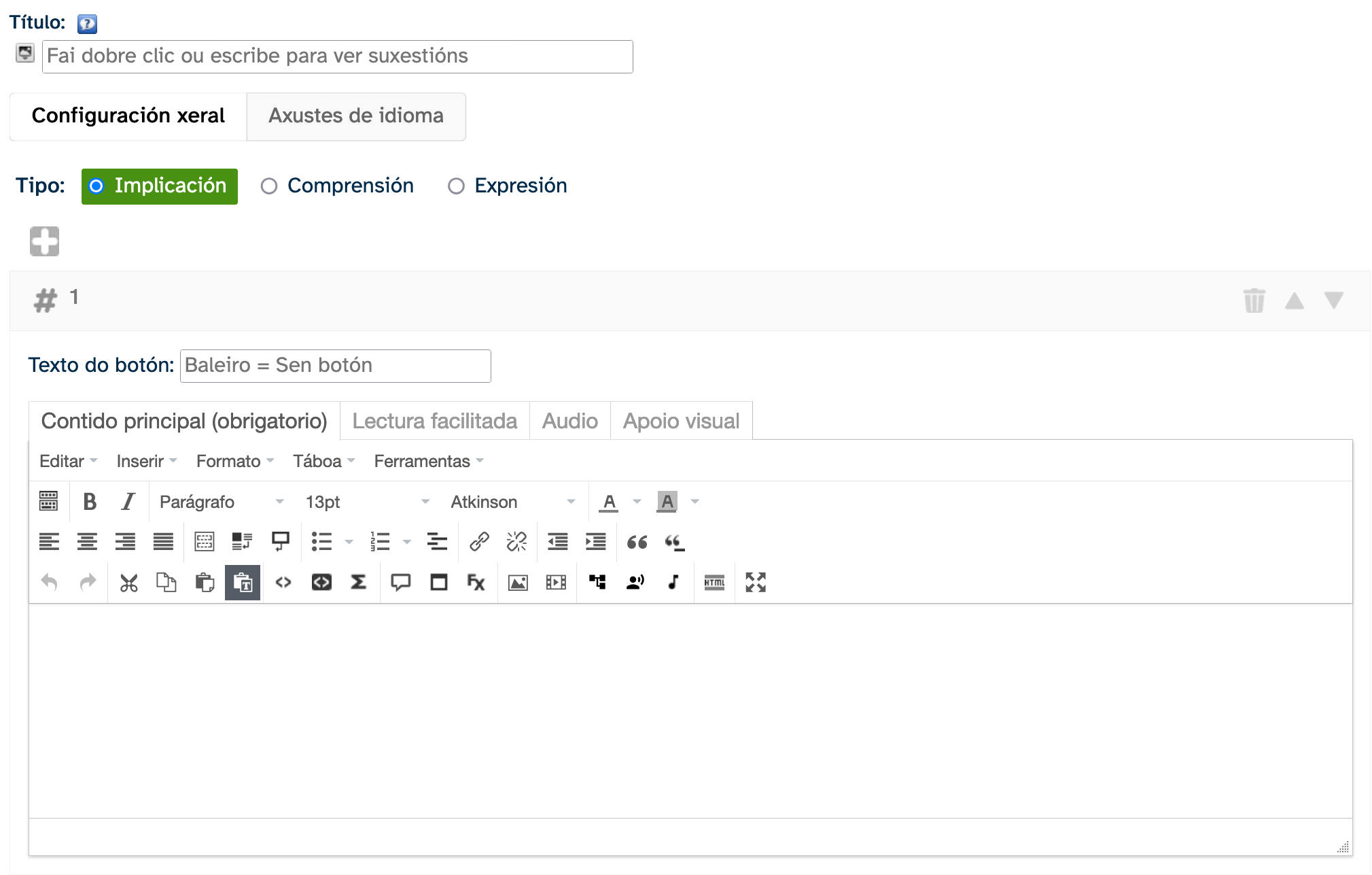
Task: Open the Atkinson font family dropdown
Action: tap(512, 502)
